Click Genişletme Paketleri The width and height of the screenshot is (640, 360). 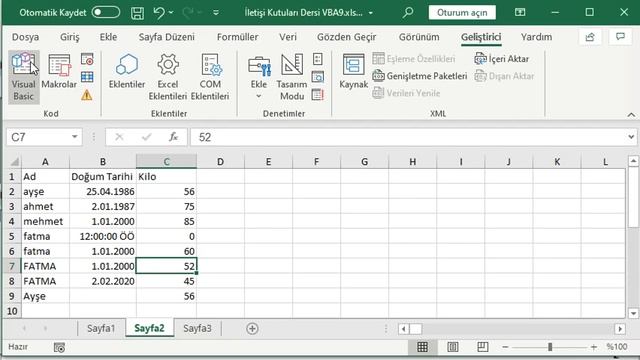(420, 76)
